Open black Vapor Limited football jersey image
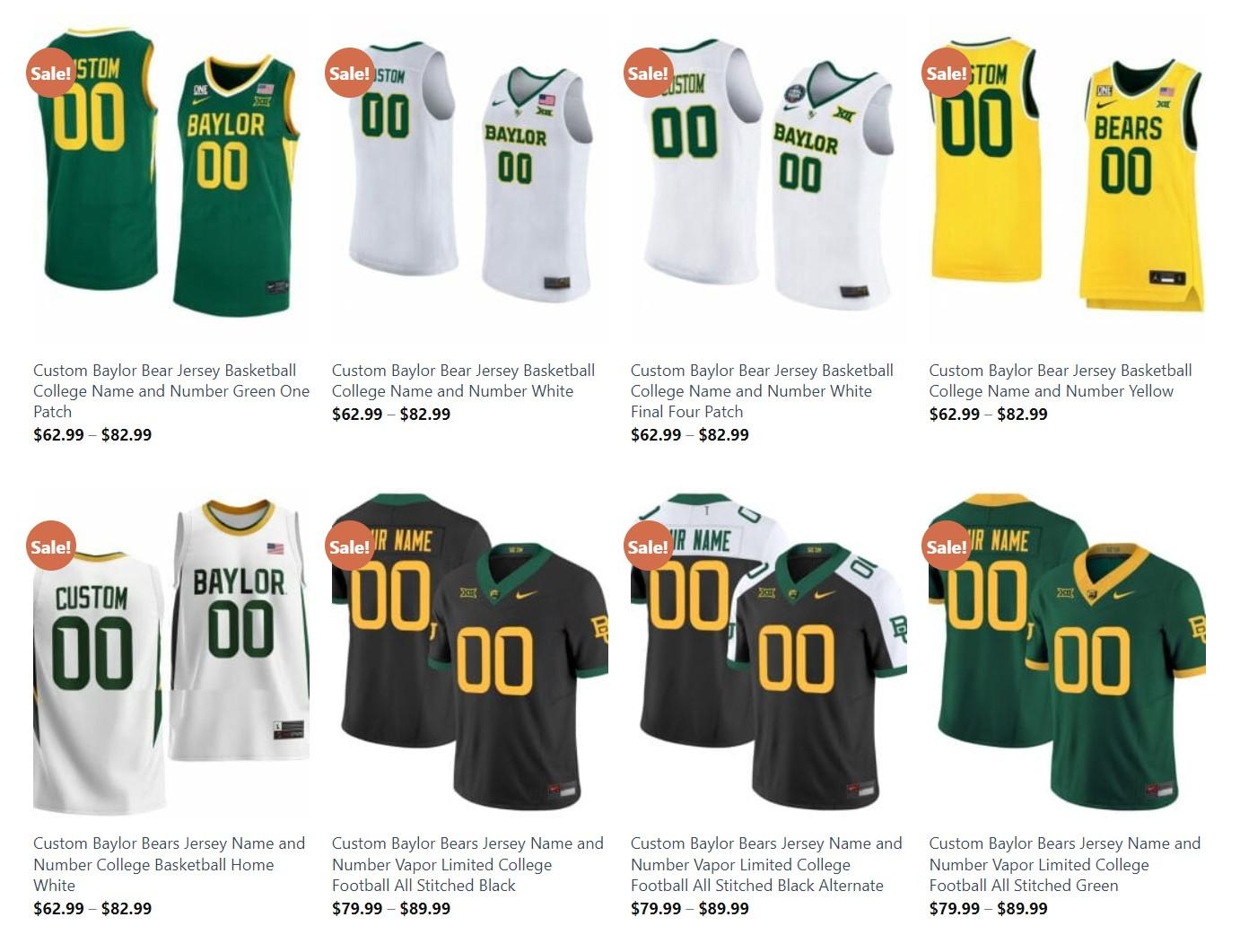The width and height of the screenshot is (1240, 952). 470,651
